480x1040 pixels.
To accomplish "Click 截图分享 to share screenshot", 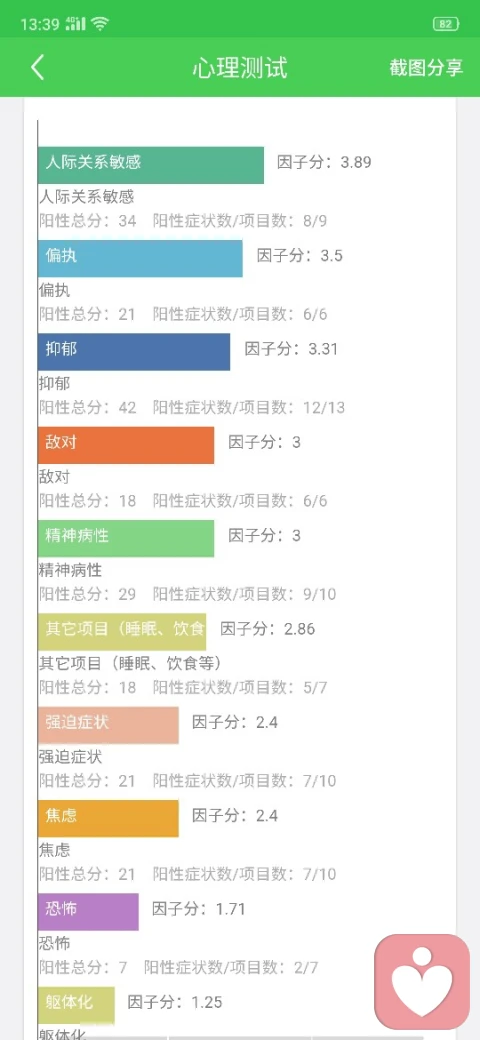I will coord(426,68).
